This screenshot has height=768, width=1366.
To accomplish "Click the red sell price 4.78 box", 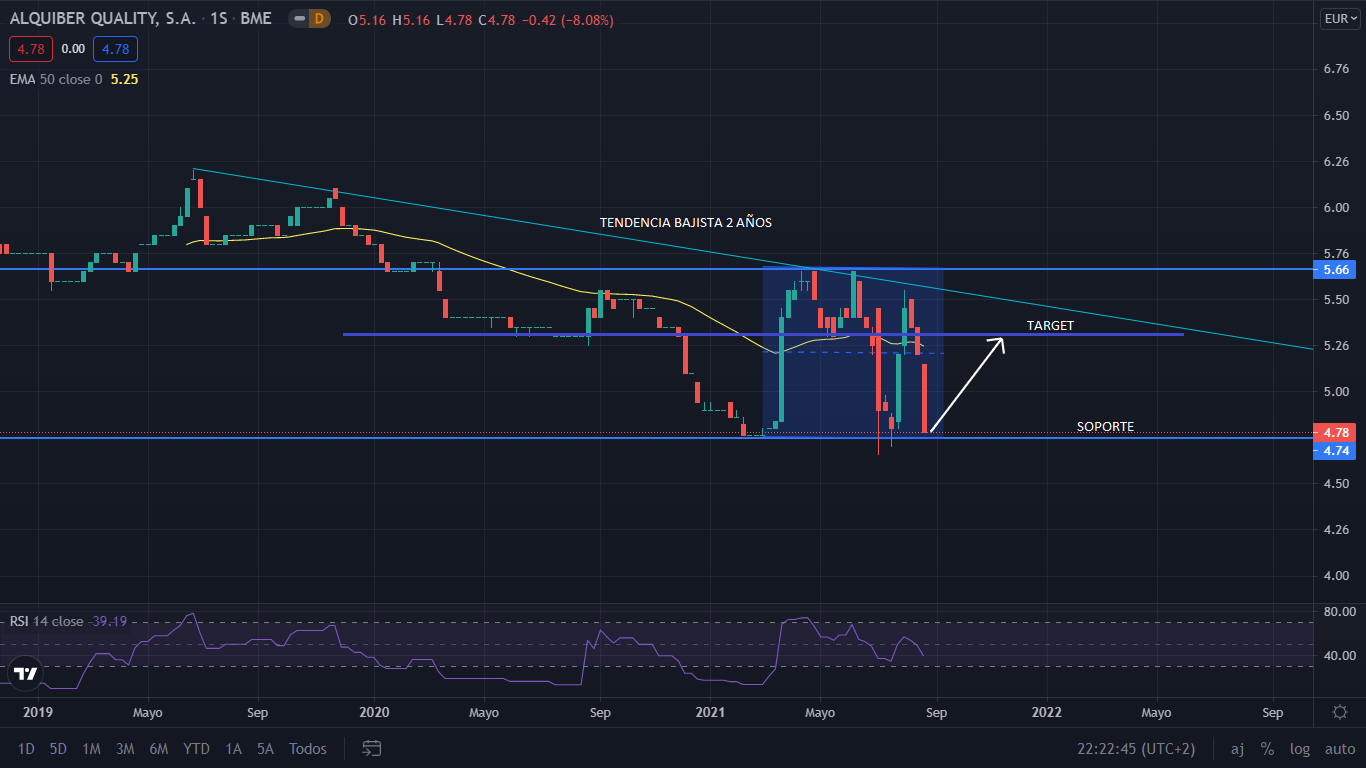I will (23, 48).
